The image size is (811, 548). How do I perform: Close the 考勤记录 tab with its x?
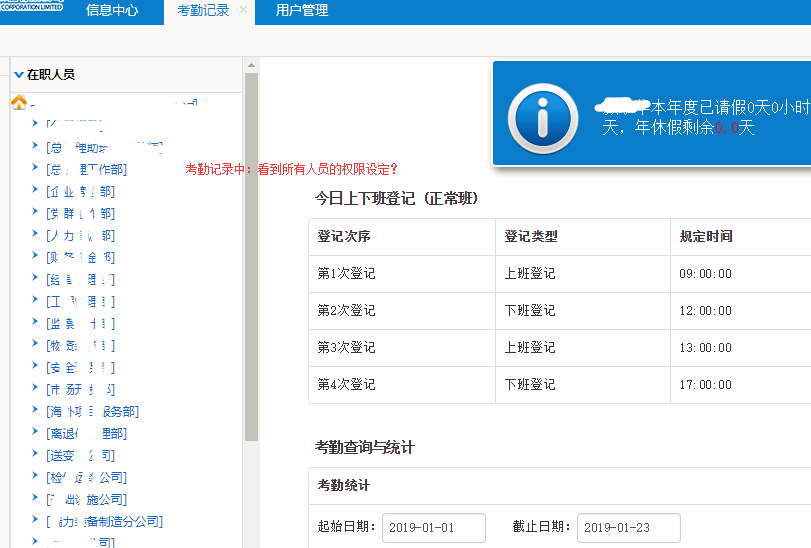click(243, 10)
